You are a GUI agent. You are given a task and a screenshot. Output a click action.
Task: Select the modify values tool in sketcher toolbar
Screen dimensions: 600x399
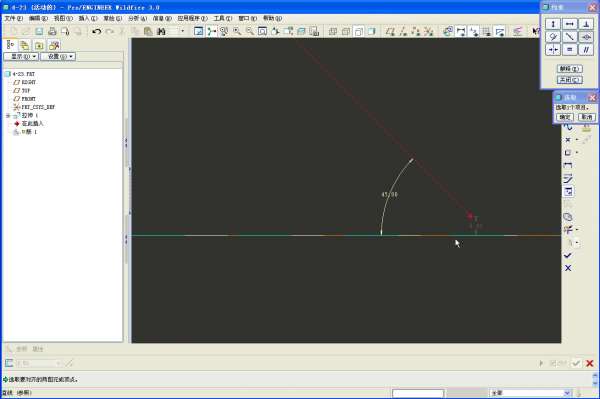click(x=568, y=178)
